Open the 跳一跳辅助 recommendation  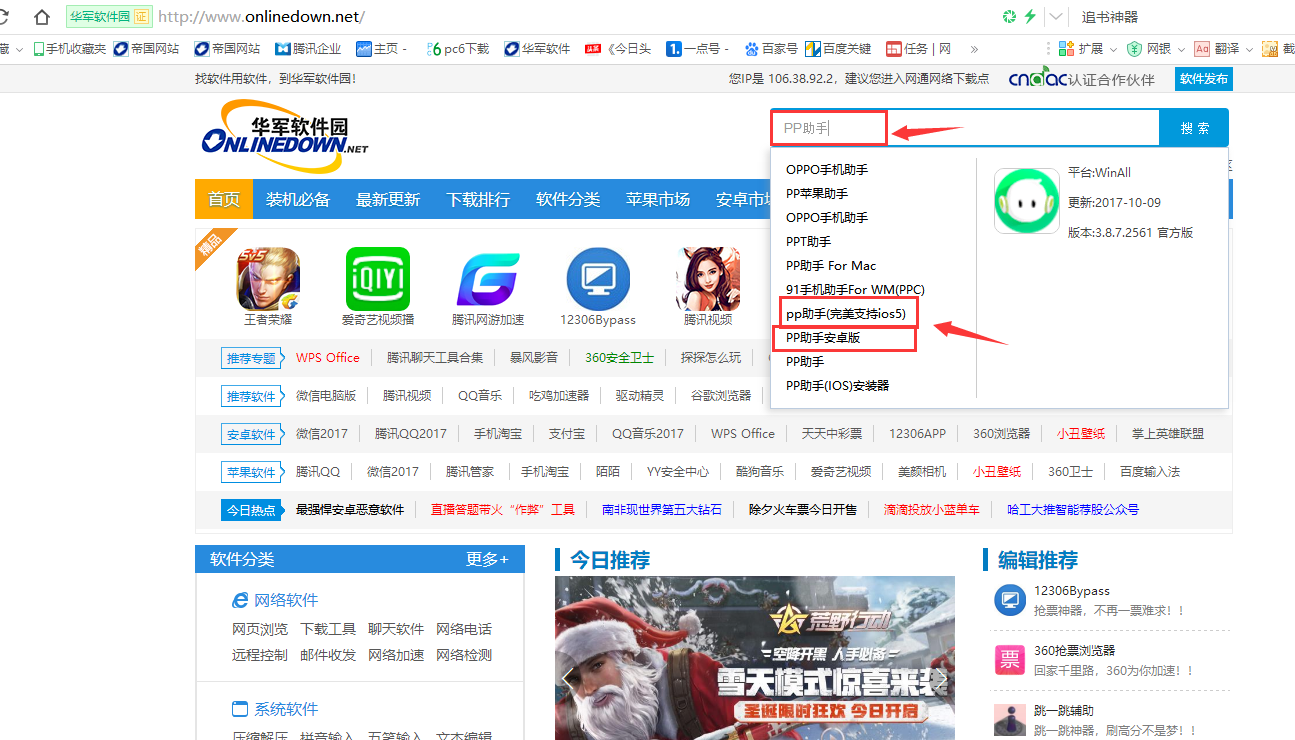[1064, 710]
